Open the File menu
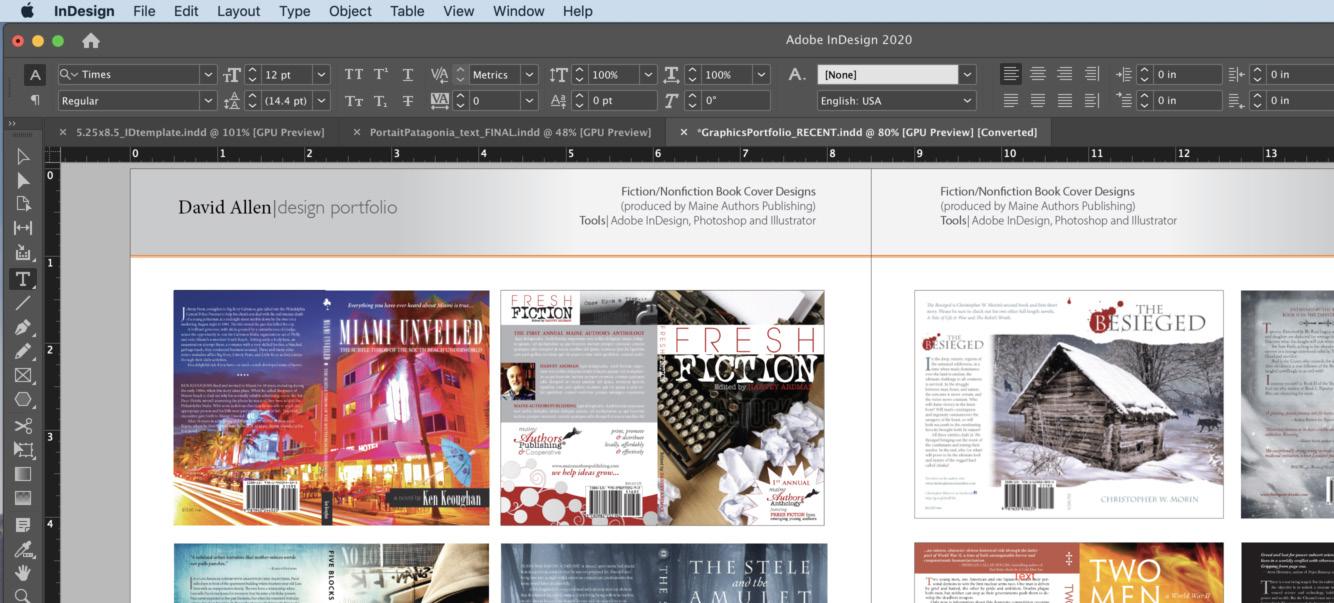The image size is (1334, 603). [144, 11]
